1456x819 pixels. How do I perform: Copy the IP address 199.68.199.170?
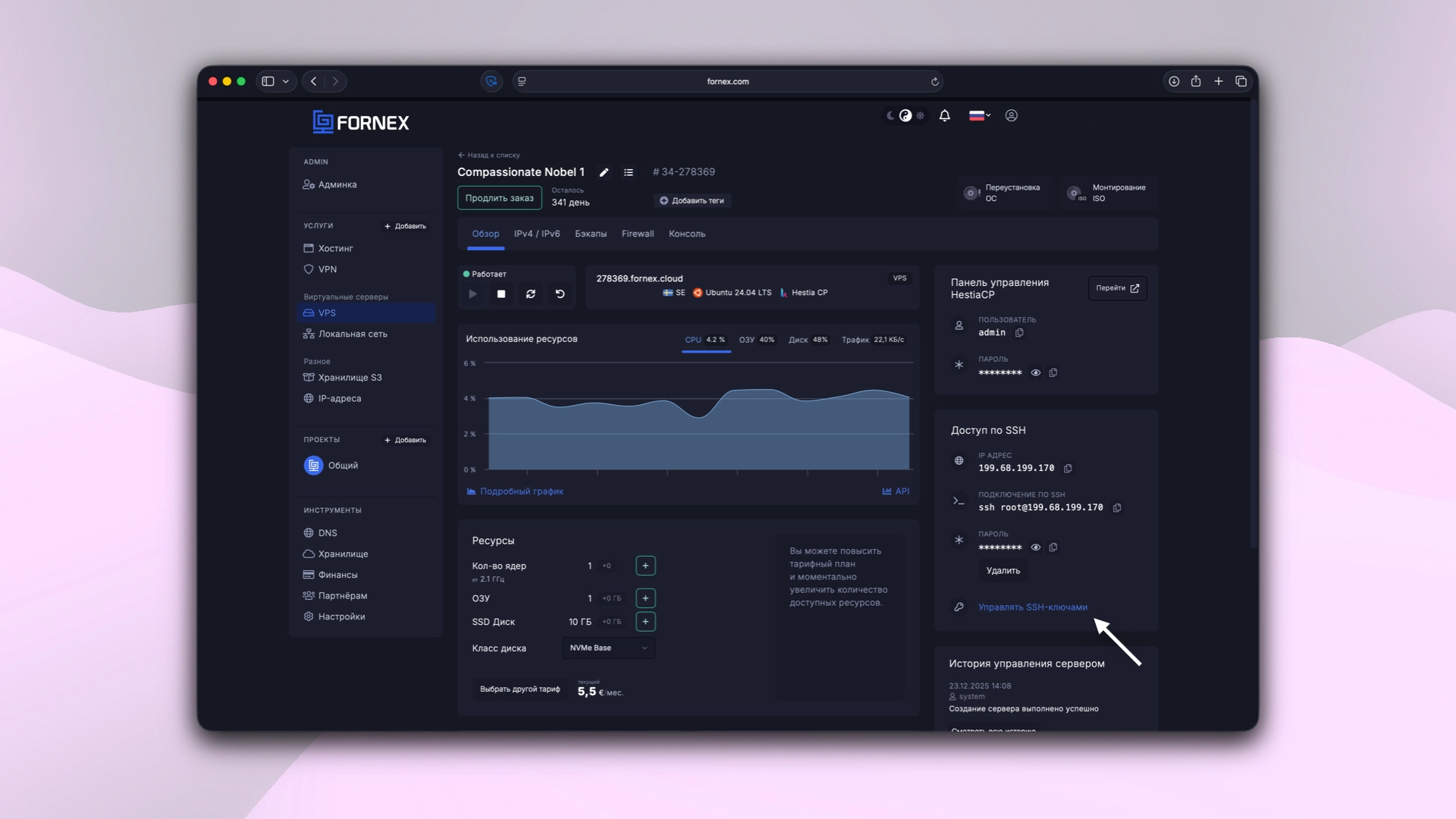[x=1068, y=469]
